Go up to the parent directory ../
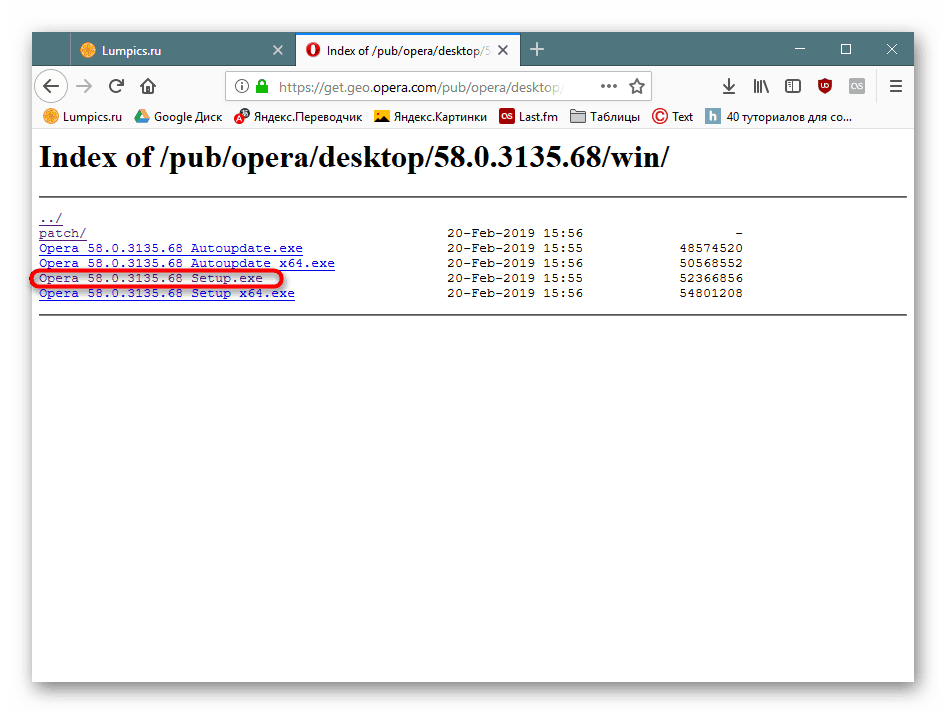The image size is (946, 714). 51,218
